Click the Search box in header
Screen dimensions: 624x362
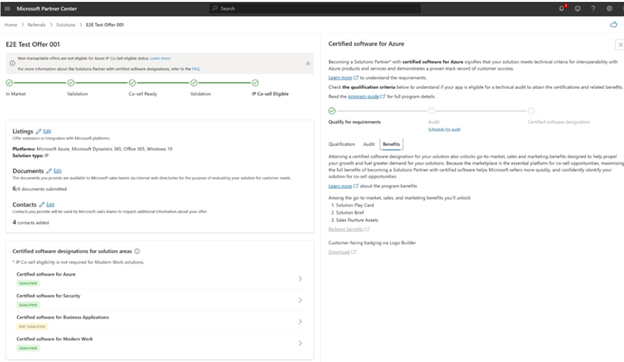coord(315,8)
